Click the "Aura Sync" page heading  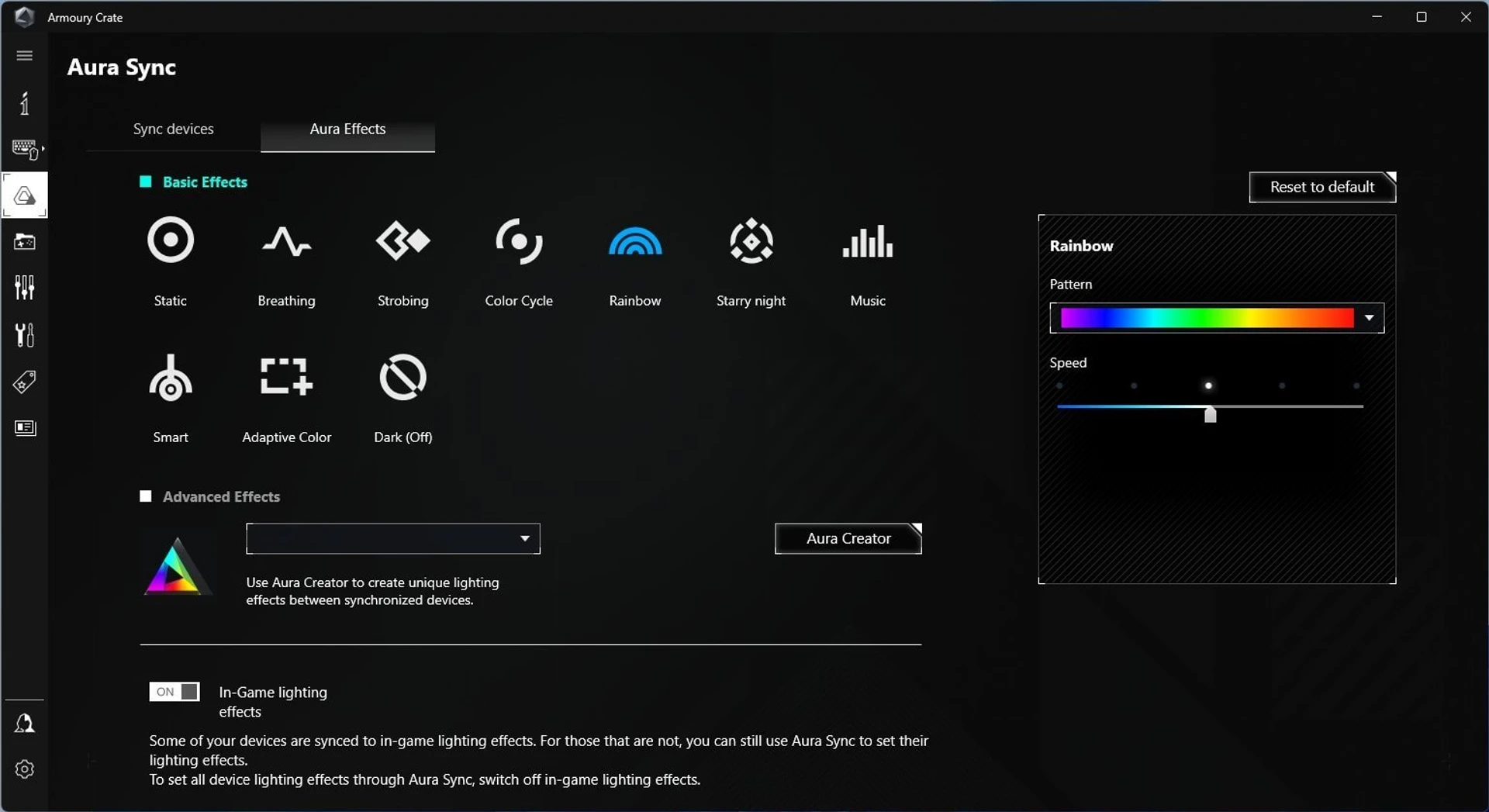tap(122, 67)
